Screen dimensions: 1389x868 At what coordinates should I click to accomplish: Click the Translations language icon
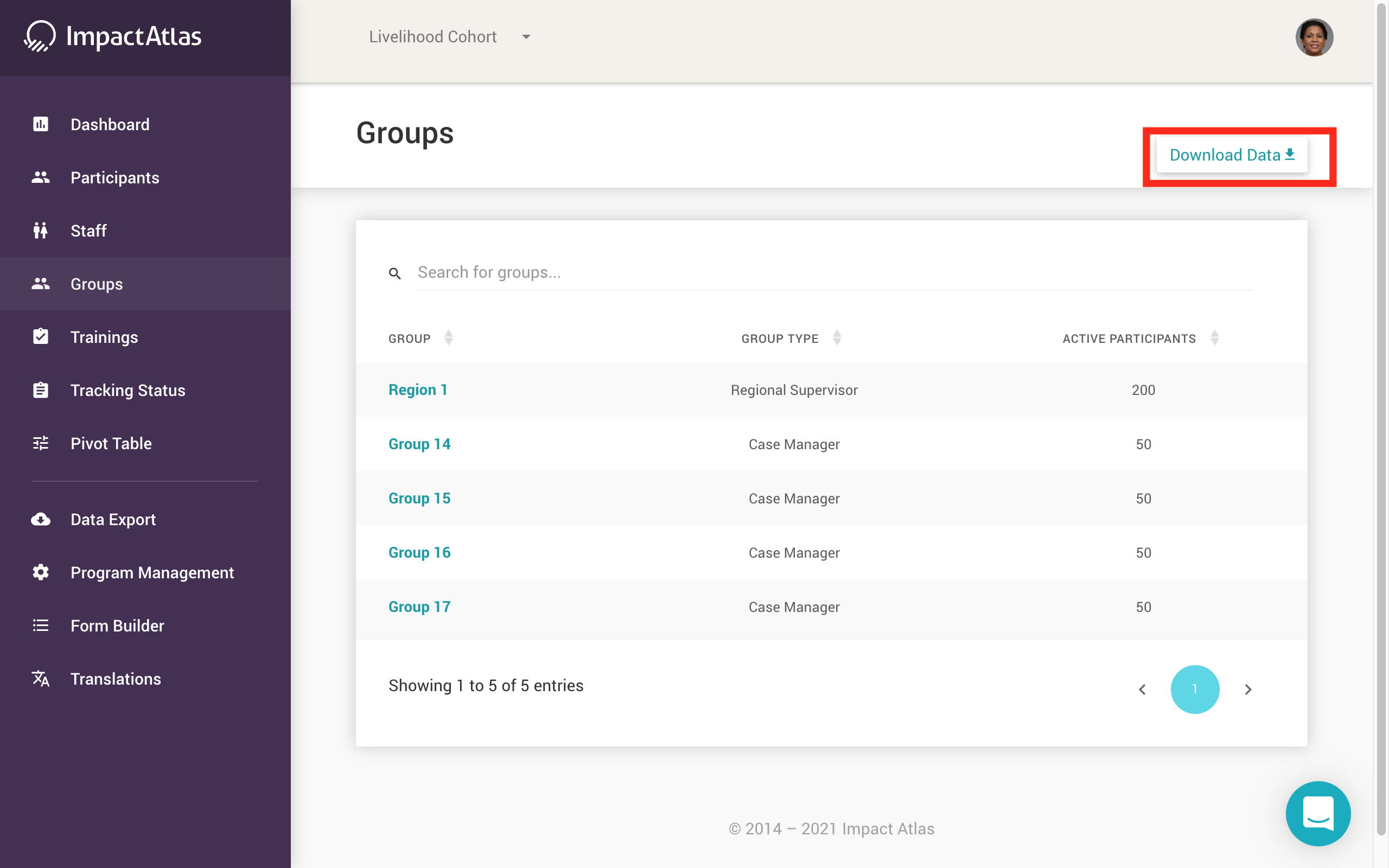click(40, 679)
